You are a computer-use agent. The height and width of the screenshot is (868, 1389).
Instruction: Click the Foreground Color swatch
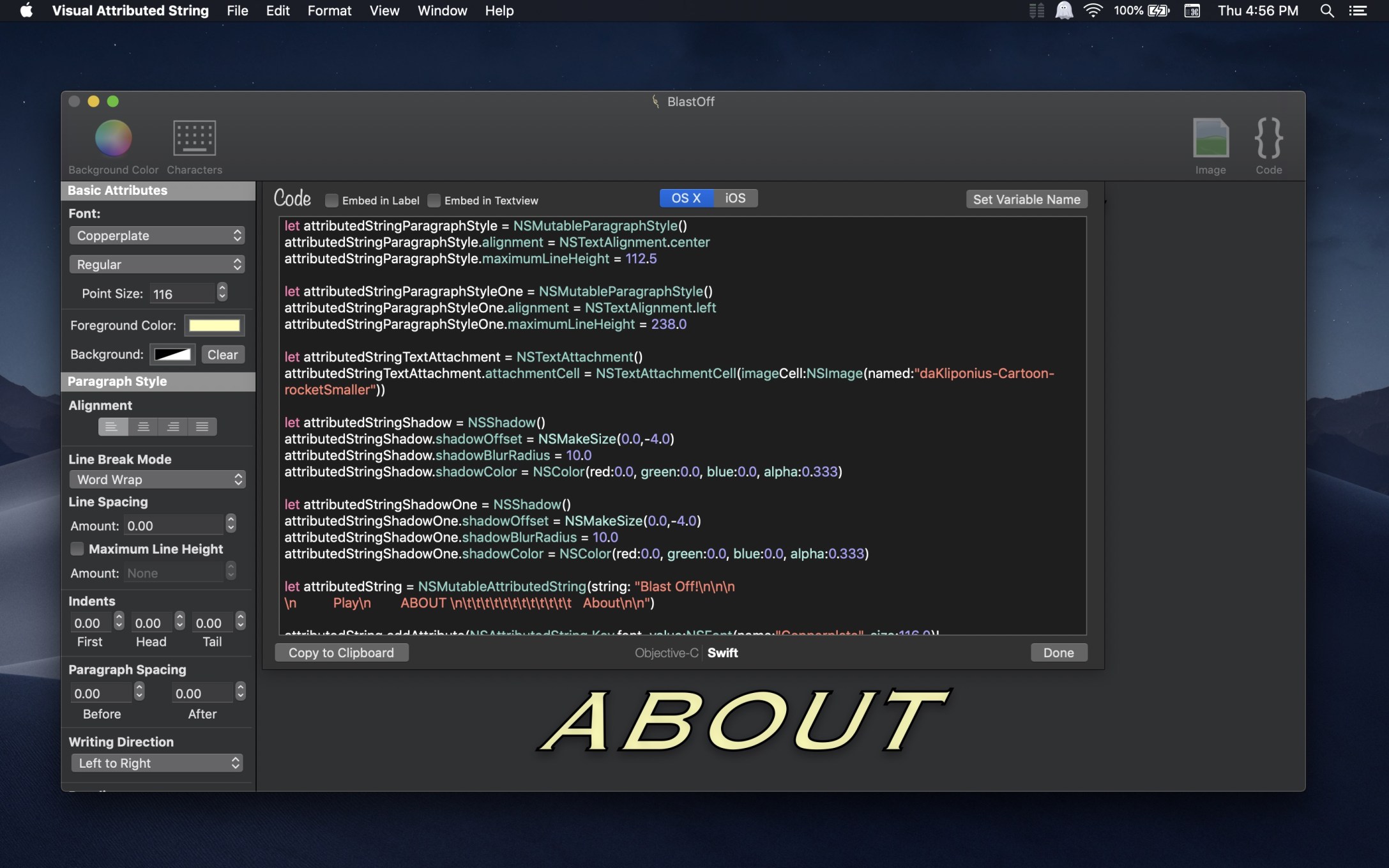(213, 325)
